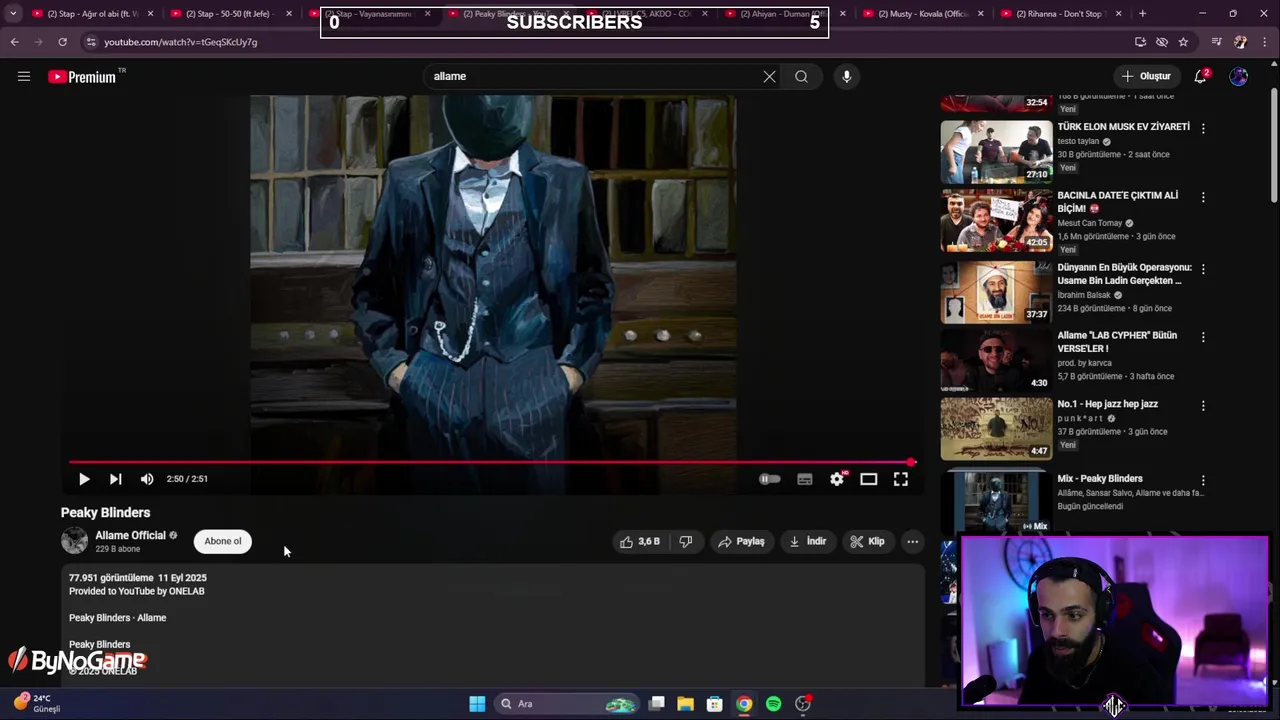Open the No.1 - Hep jazz hep jazz title

tap(1107, 404)
